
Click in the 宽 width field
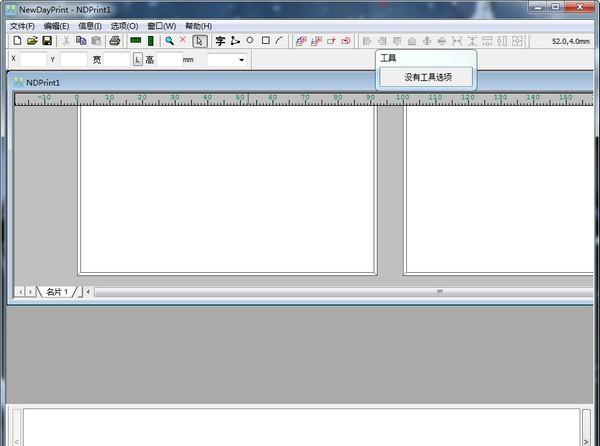click(x=117, y=60)
